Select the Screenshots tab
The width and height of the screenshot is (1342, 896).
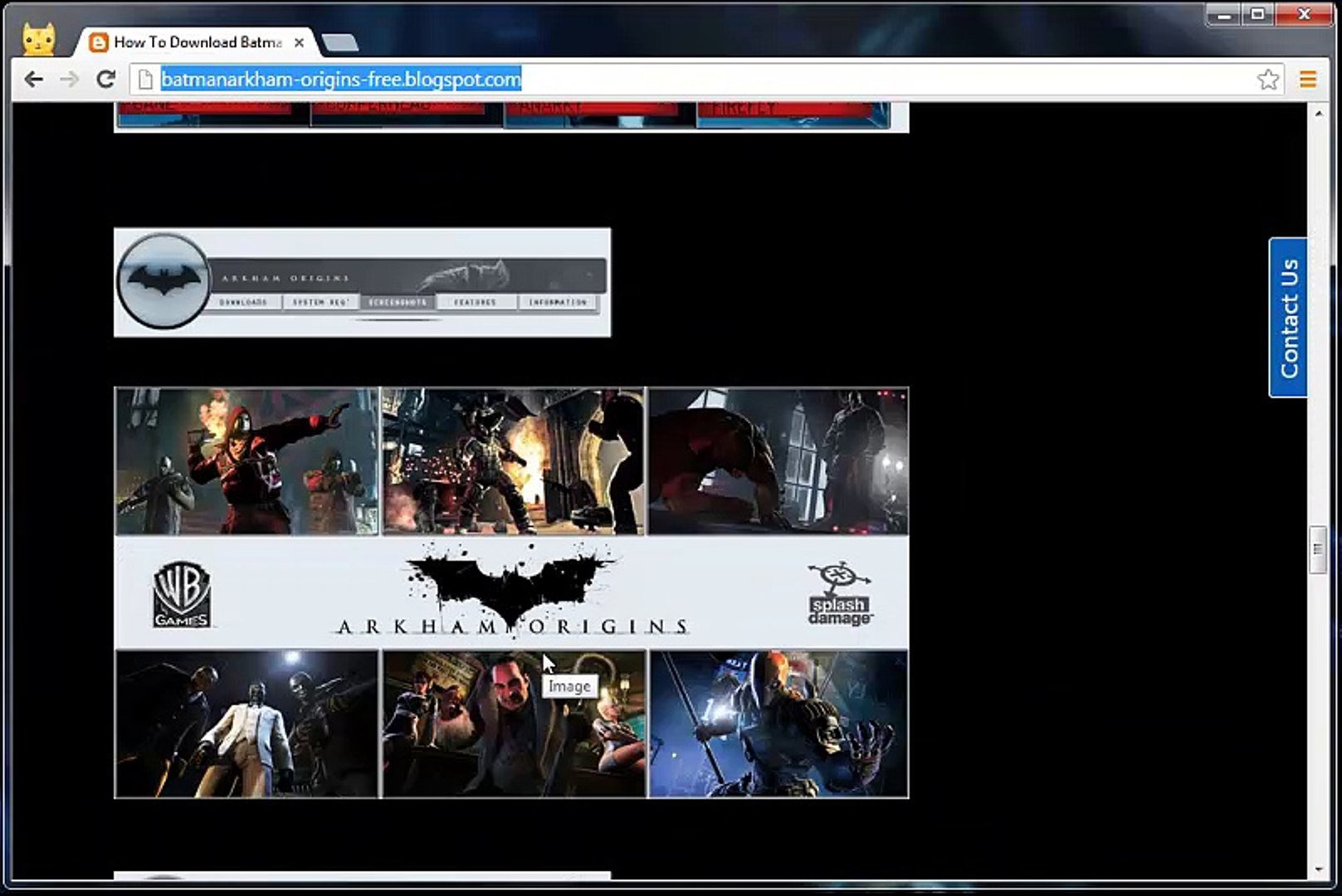click(x=398, y=303)
